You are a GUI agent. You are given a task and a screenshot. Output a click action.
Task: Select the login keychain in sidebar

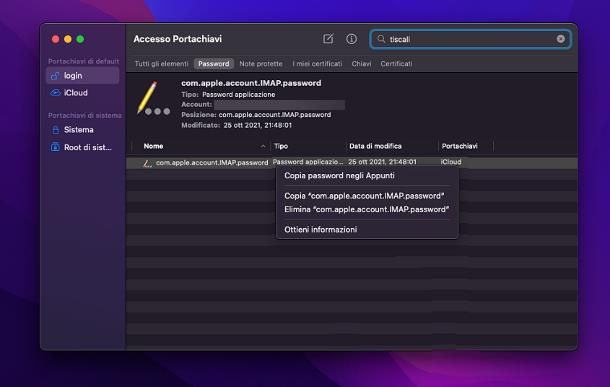83,75
